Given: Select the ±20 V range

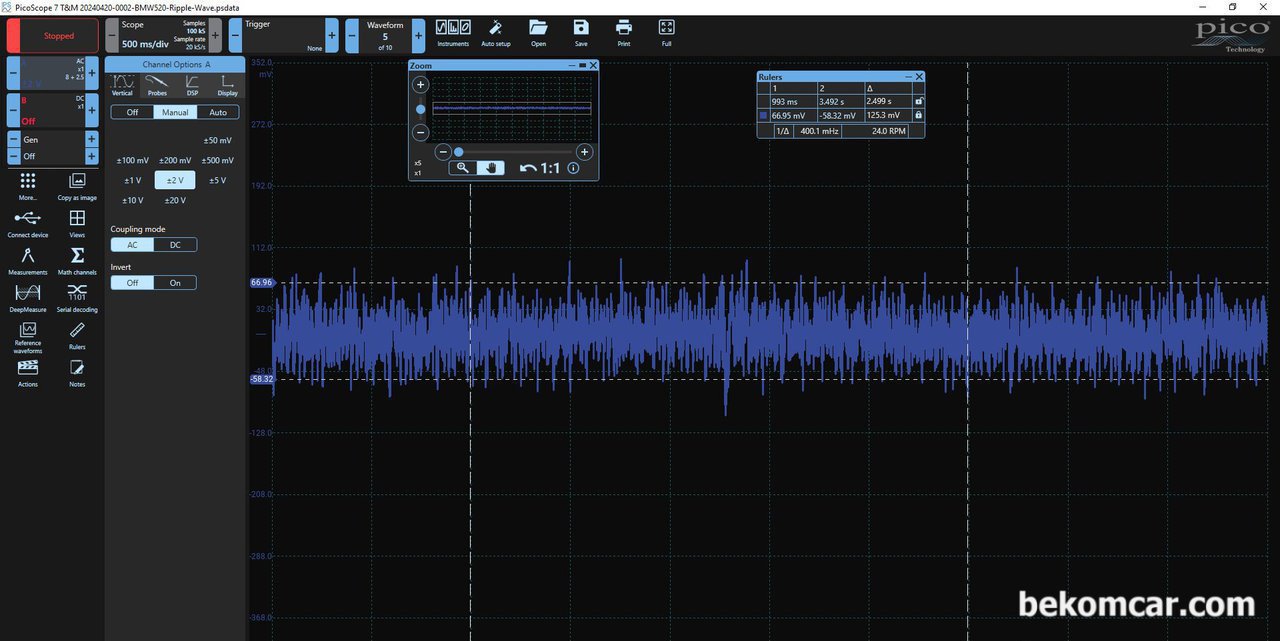Looking at the screenshot, I should click(x=175, y=201).
